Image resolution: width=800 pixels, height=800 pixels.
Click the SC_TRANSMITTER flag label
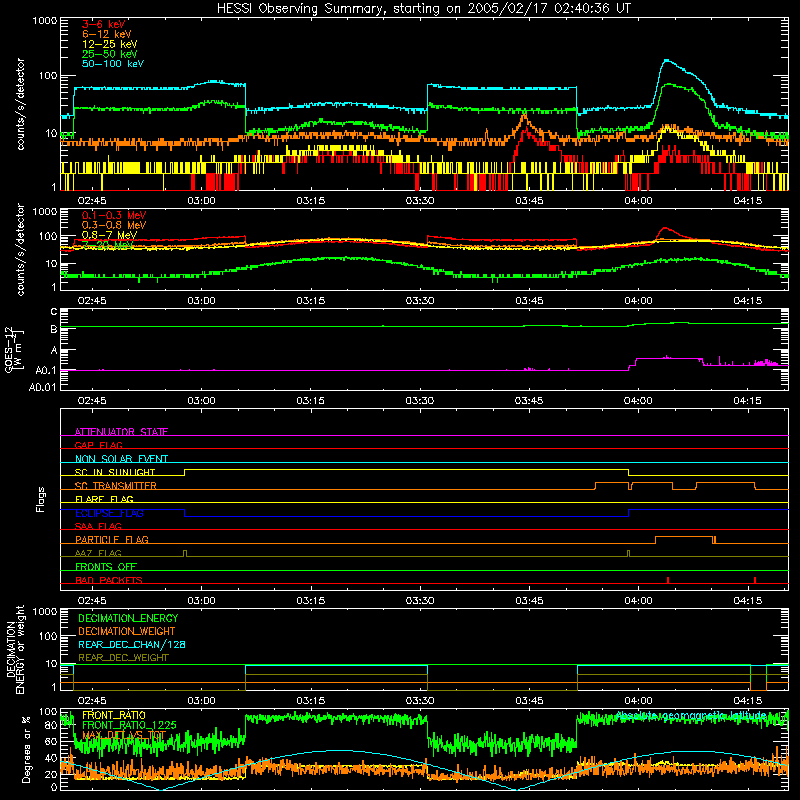(x=116, y=486)
